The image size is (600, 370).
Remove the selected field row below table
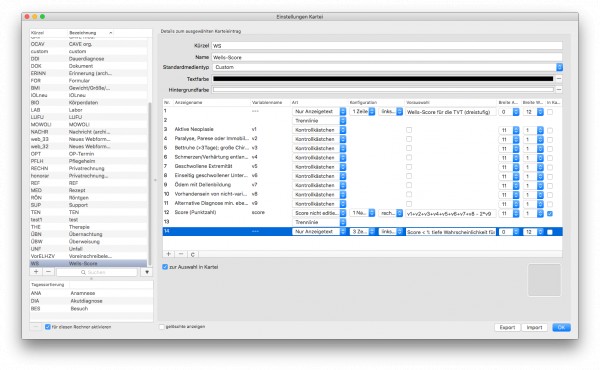click(181, 254)
